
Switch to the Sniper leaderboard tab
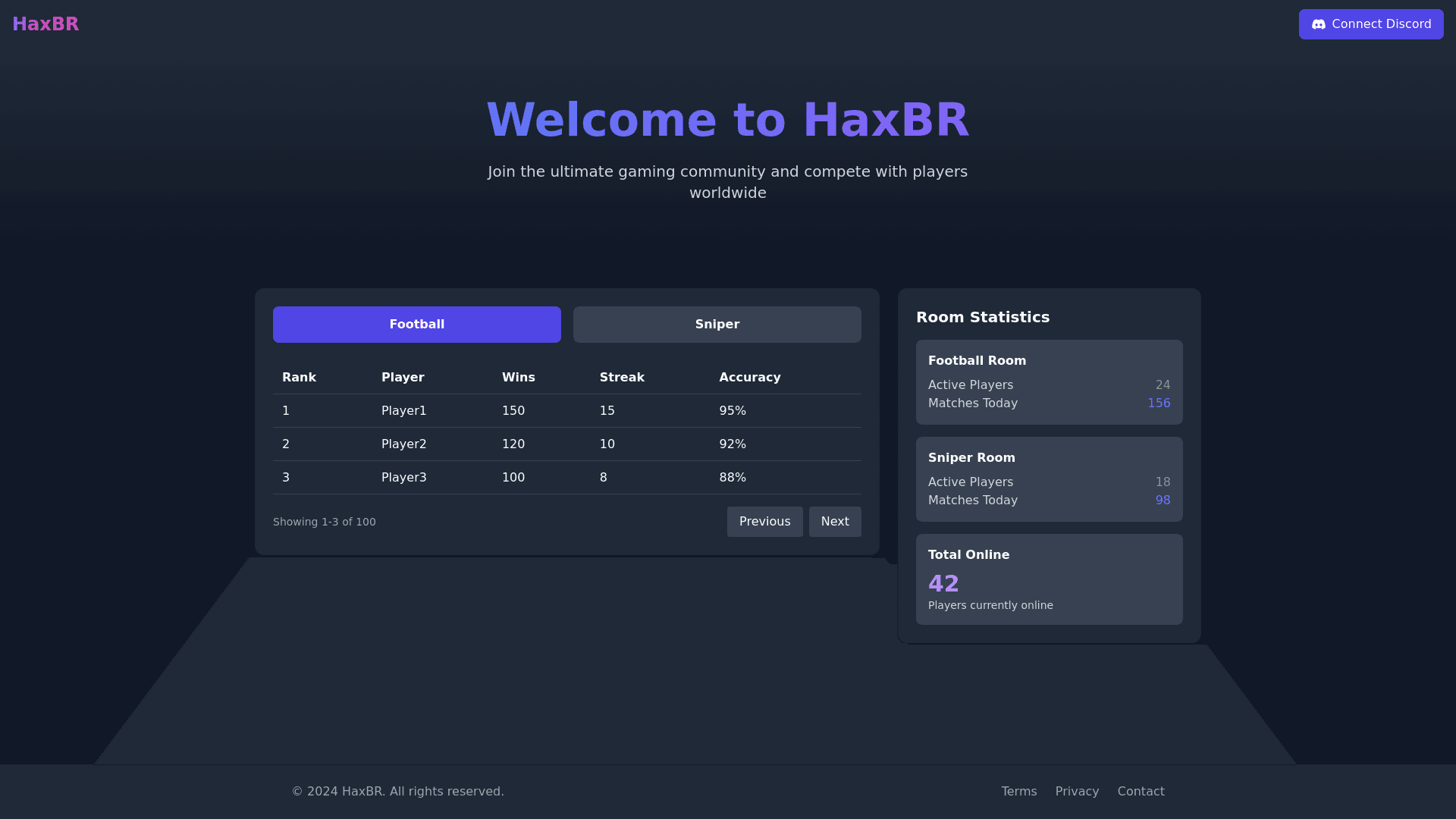coord(717,325)
